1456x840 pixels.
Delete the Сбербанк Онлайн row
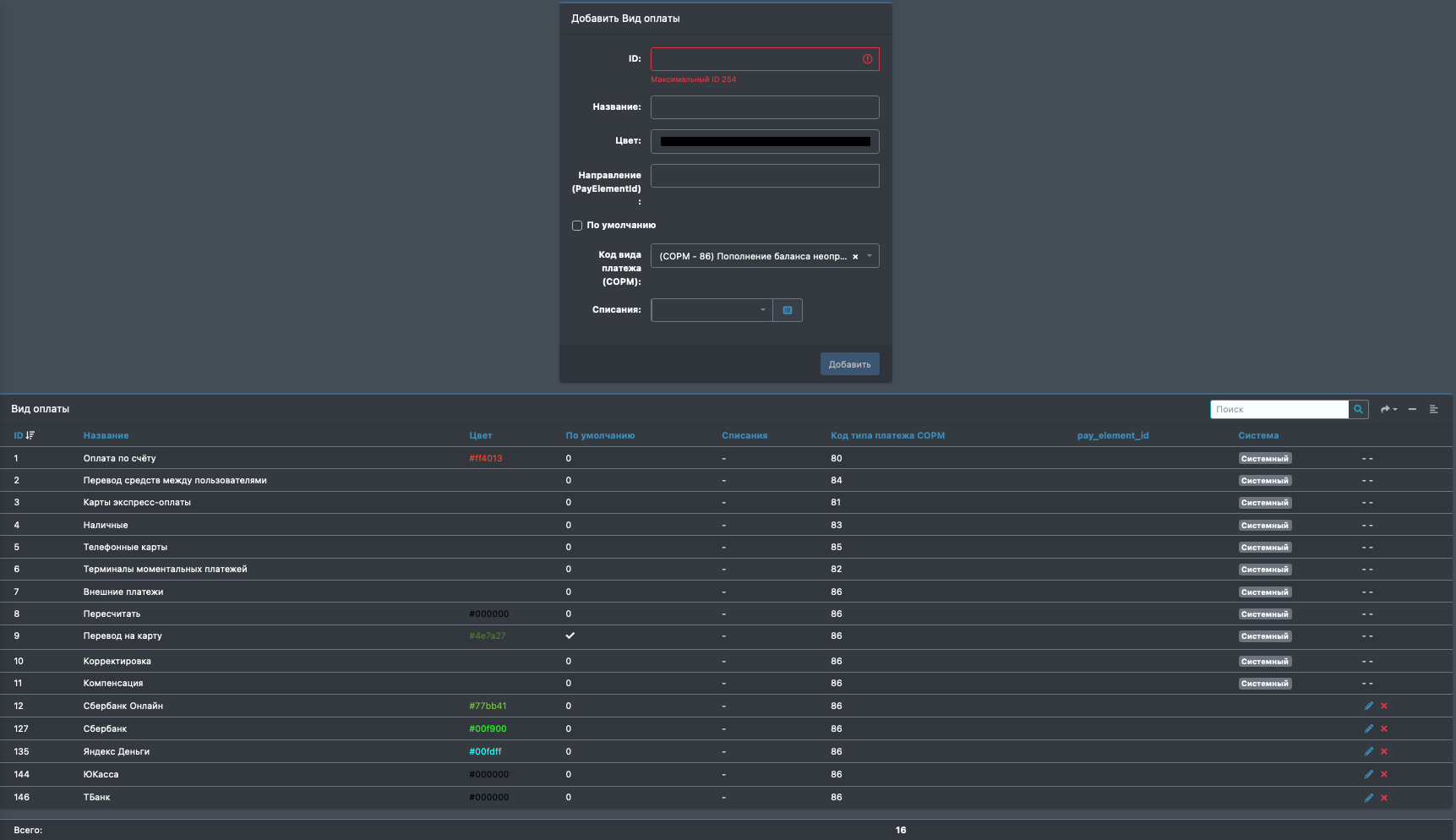point(1384,706)
